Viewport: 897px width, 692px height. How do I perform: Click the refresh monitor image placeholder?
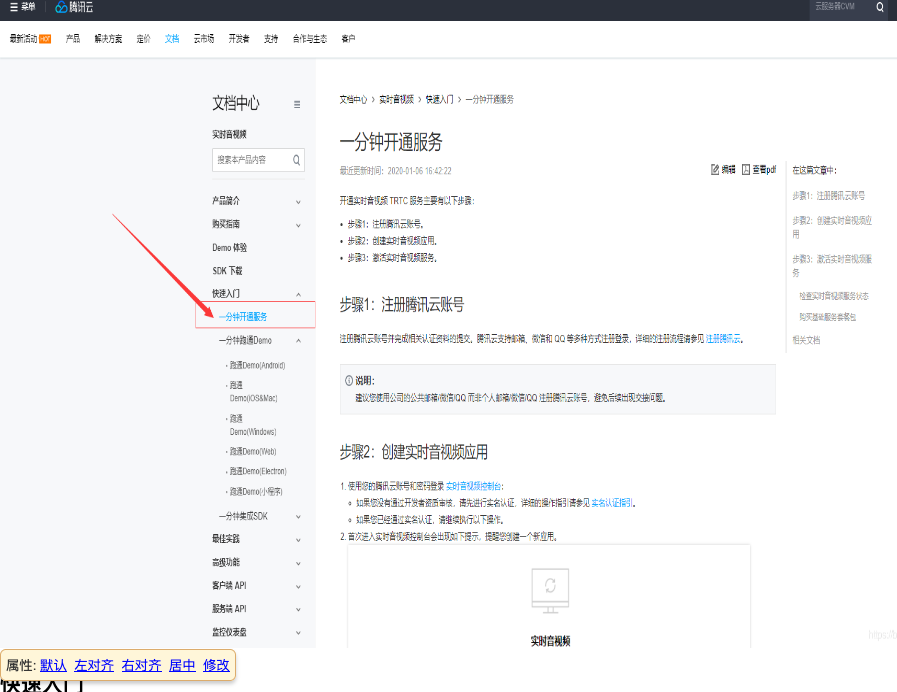point(550,591)
